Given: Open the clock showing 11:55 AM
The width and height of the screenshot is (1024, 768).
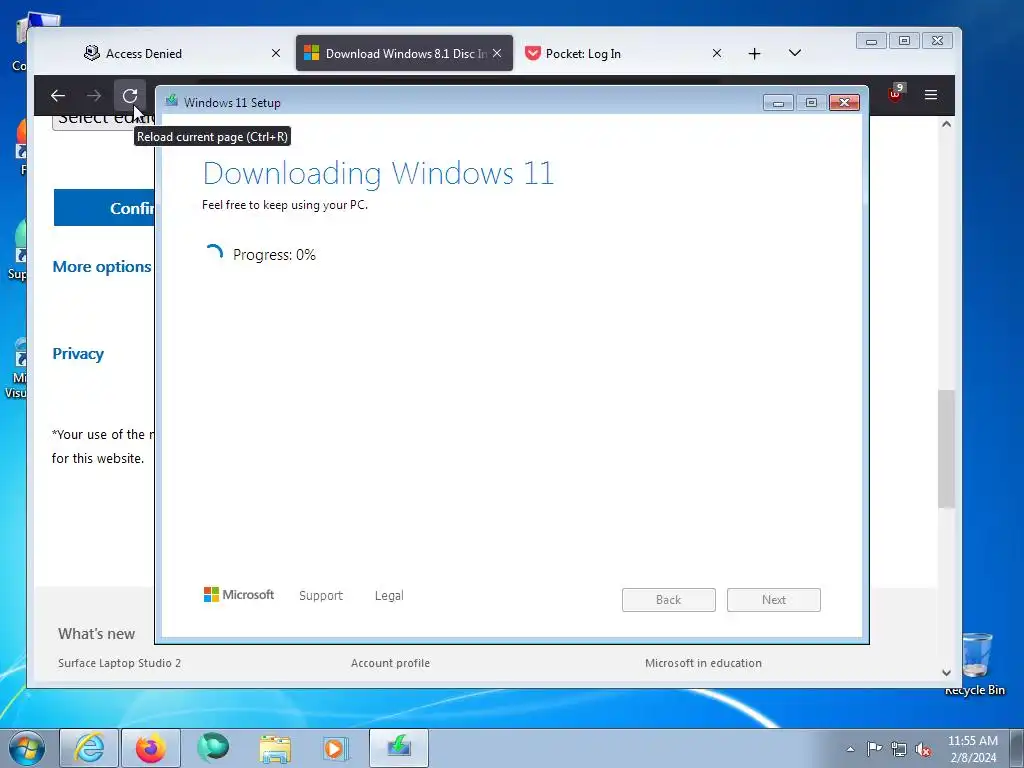Looking at the screenshot, I should point(972,748).
